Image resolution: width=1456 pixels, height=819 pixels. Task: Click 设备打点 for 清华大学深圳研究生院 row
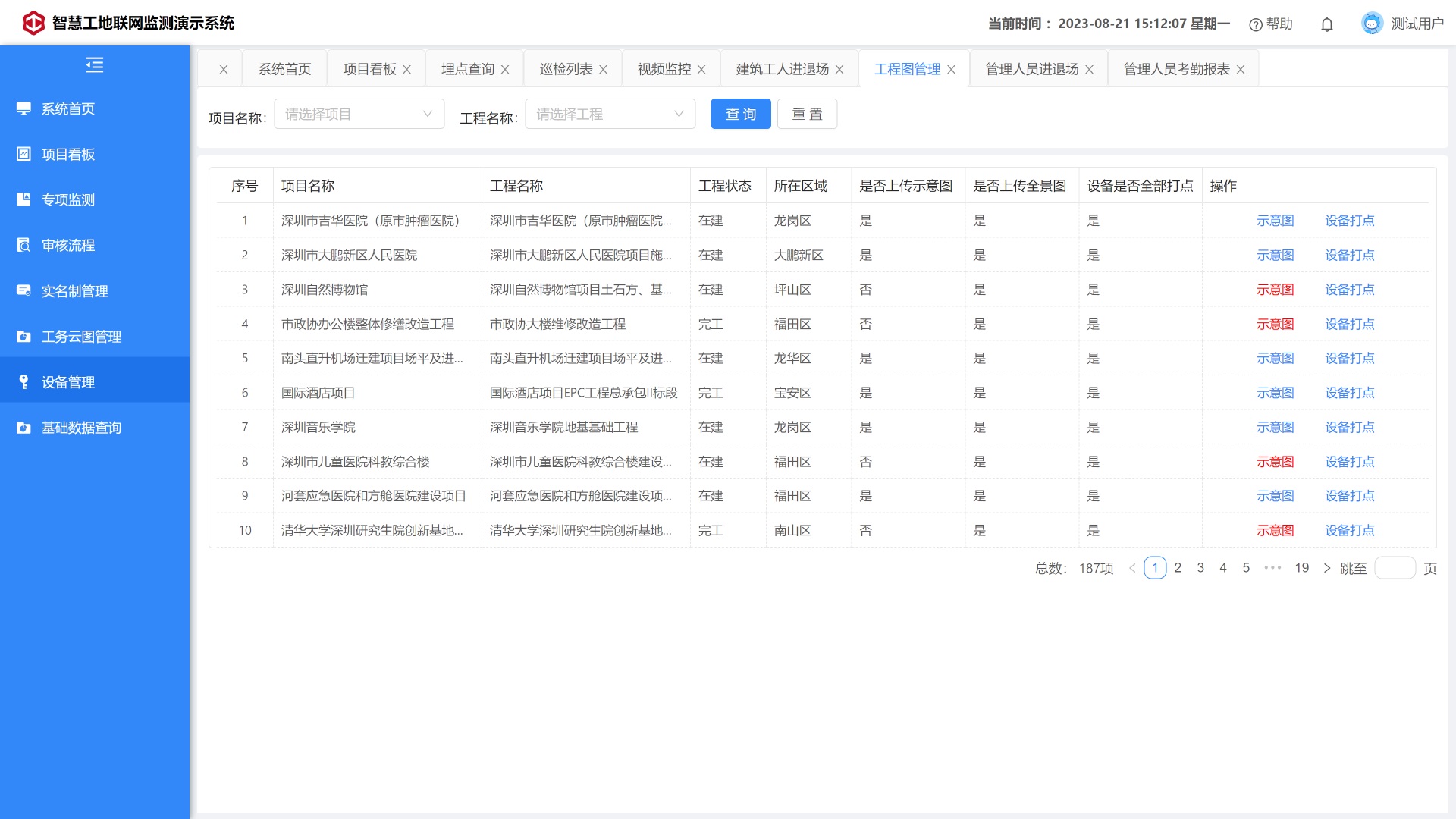(x=1350, y=530)
